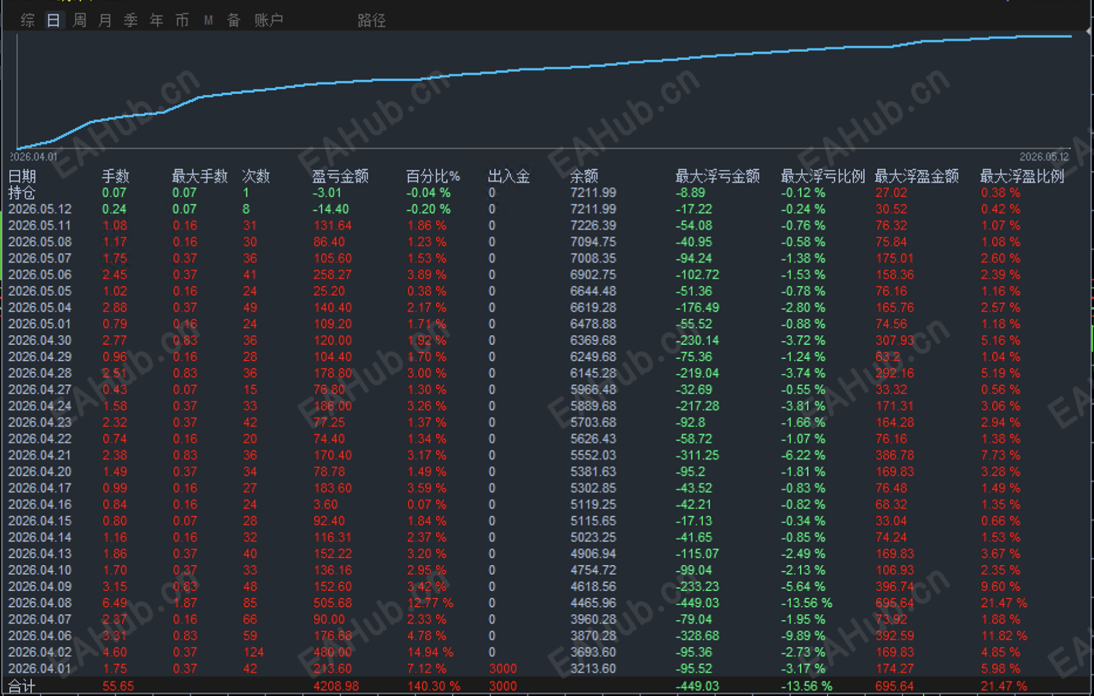The width and height of the screenshot is (1094, 696).
Task: Select the 2026.05.04 date row
Action: pyautogui.click(x=546, y=307)
